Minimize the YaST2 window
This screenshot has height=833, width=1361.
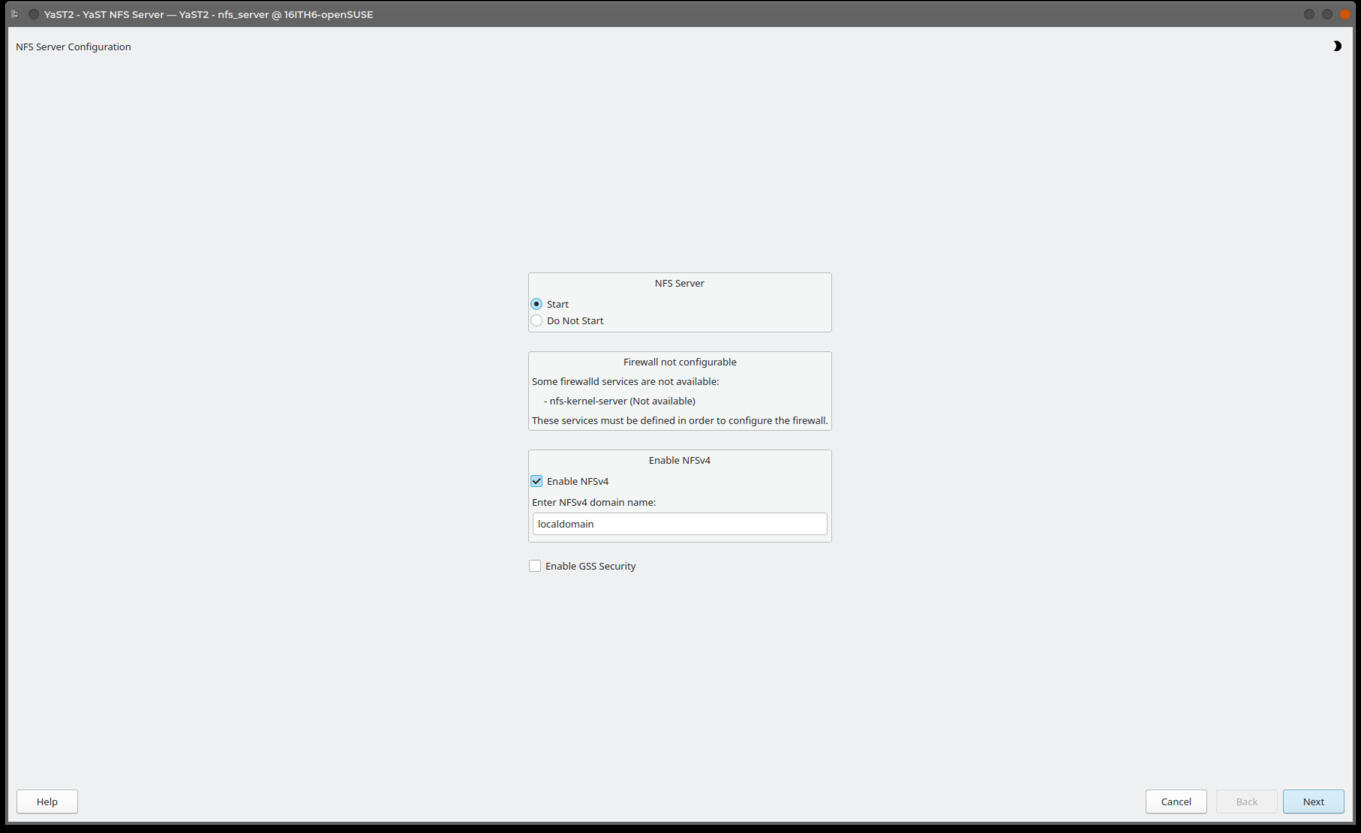(x=1309, y=14)
